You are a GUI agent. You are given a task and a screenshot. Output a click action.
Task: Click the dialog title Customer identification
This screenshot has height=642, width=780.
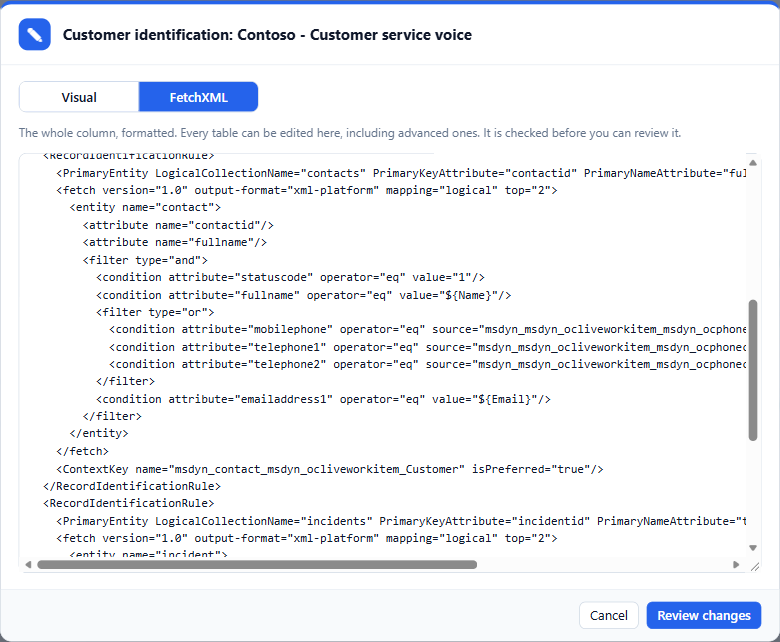point(267,35)
